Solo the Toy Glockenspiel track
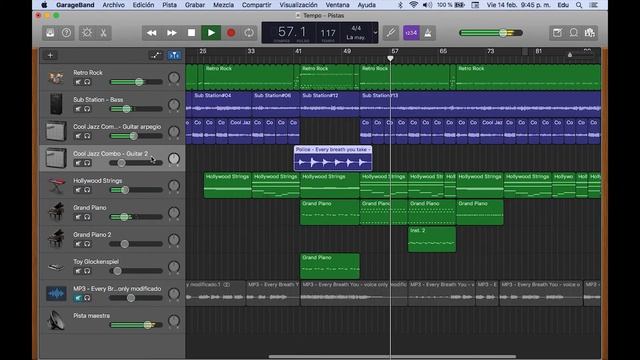The width and height of the screenshot is (640, 360). tap(87, 271)
